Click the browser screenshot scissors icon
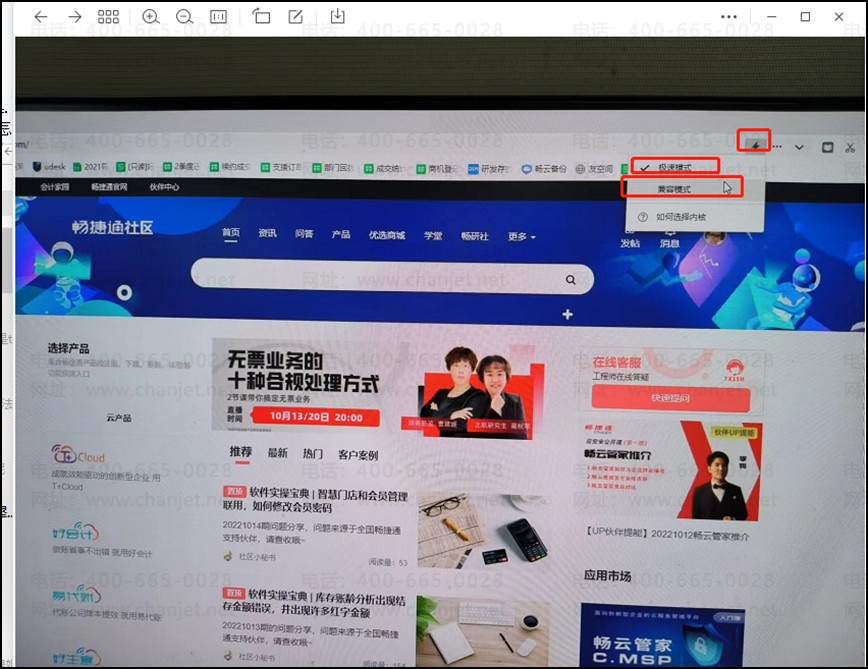868x669 pixels. [x=850, y=148]
